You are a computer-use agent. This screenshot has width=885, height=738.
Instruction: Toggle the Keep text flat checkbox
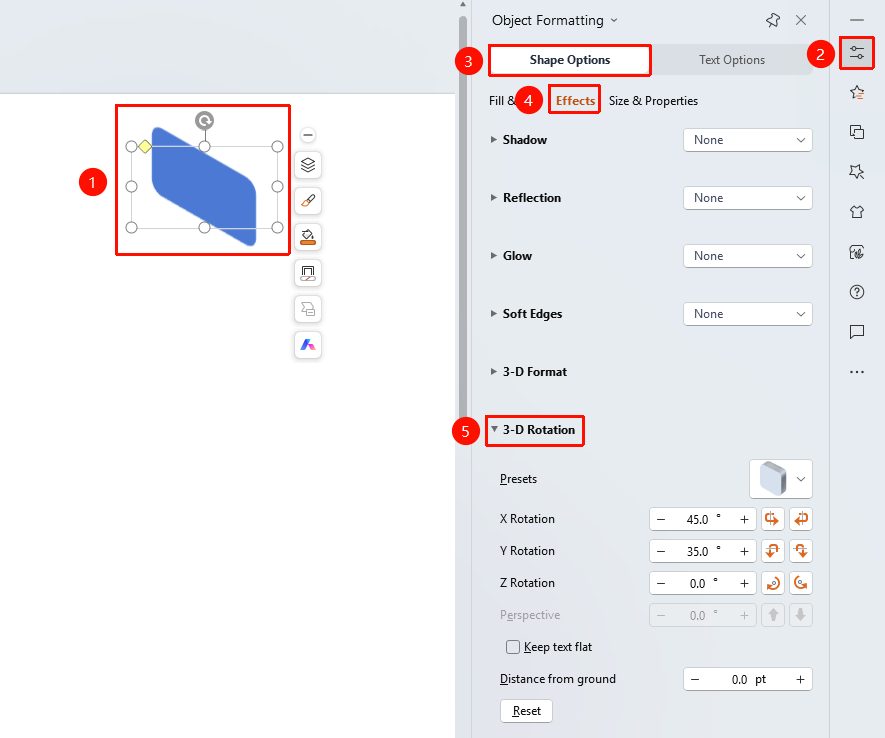[x=512, y=647]
